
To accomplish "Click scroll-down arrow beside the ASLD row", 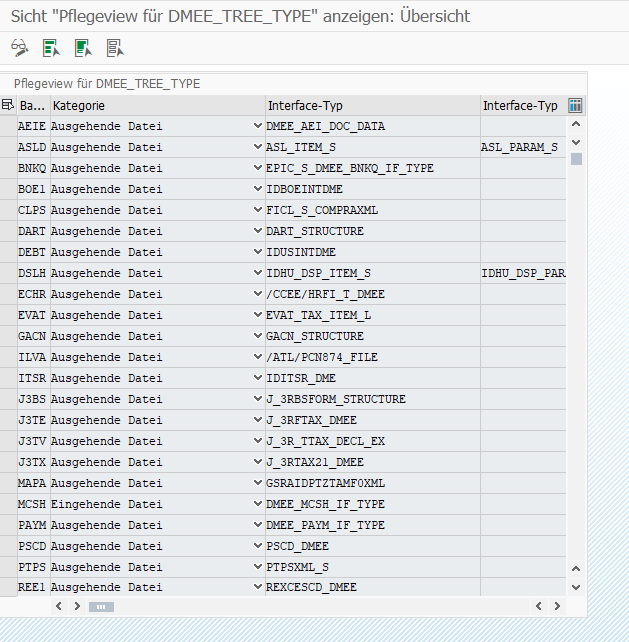I will coord(576,142).
